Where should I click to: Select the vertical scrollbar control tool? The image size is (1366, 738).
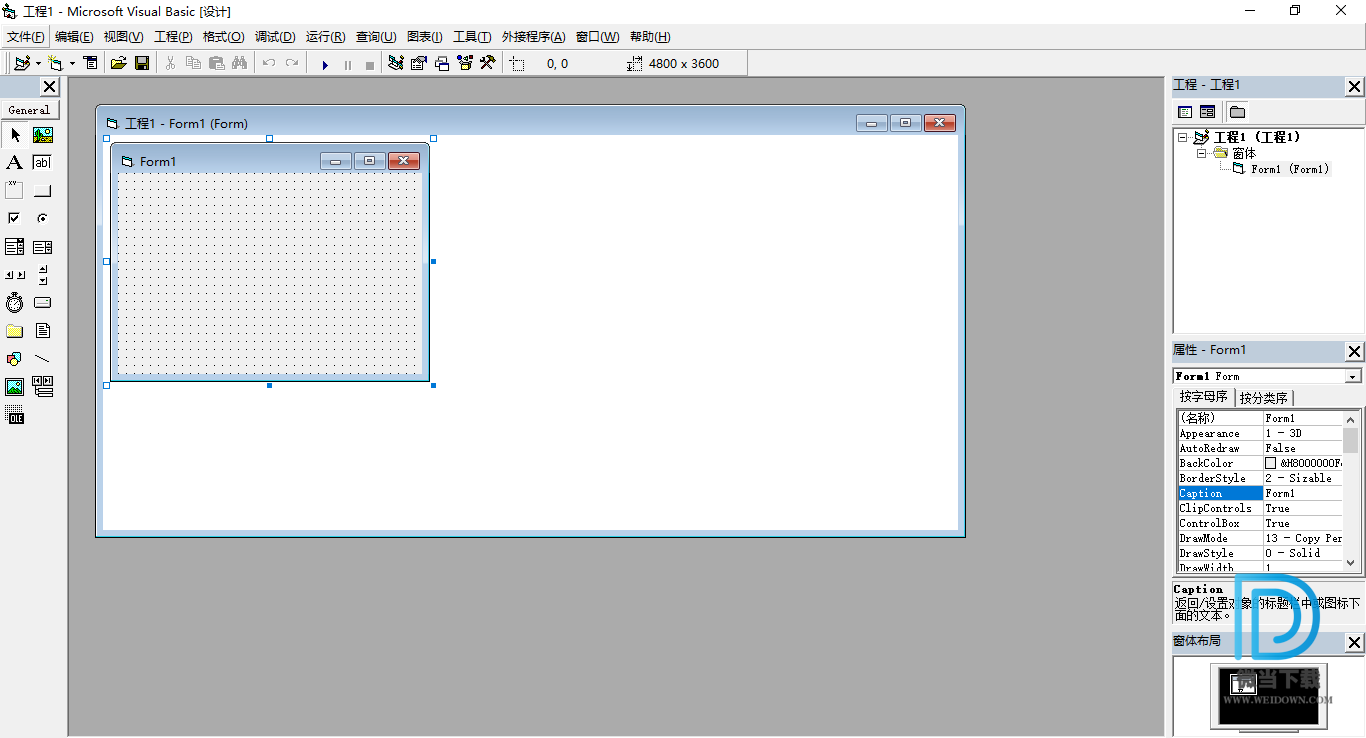tap(43, 275)
